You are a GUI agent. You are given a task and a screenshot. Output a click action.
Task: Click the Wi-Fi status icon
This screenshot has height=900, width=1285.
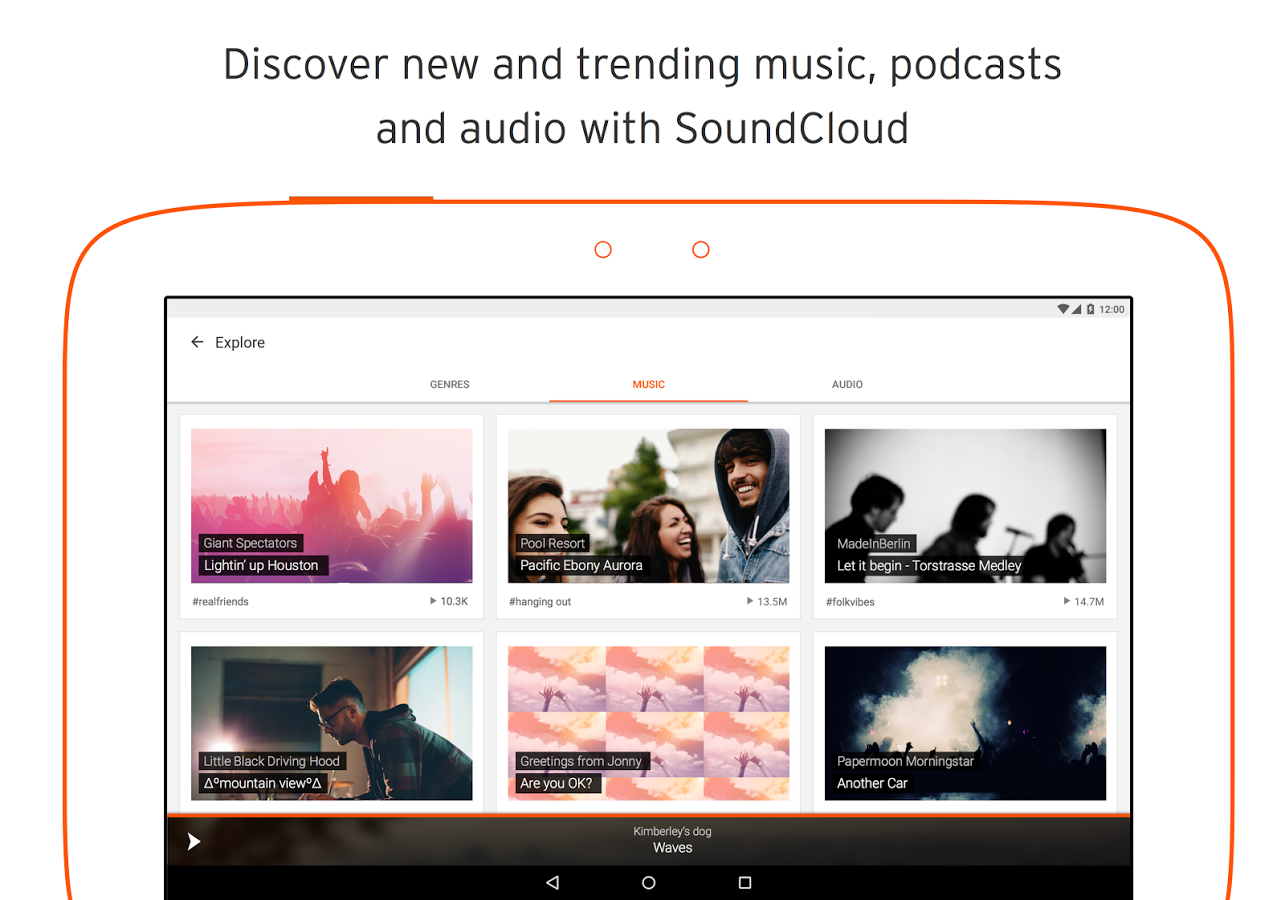click(x=1063, y=309)
